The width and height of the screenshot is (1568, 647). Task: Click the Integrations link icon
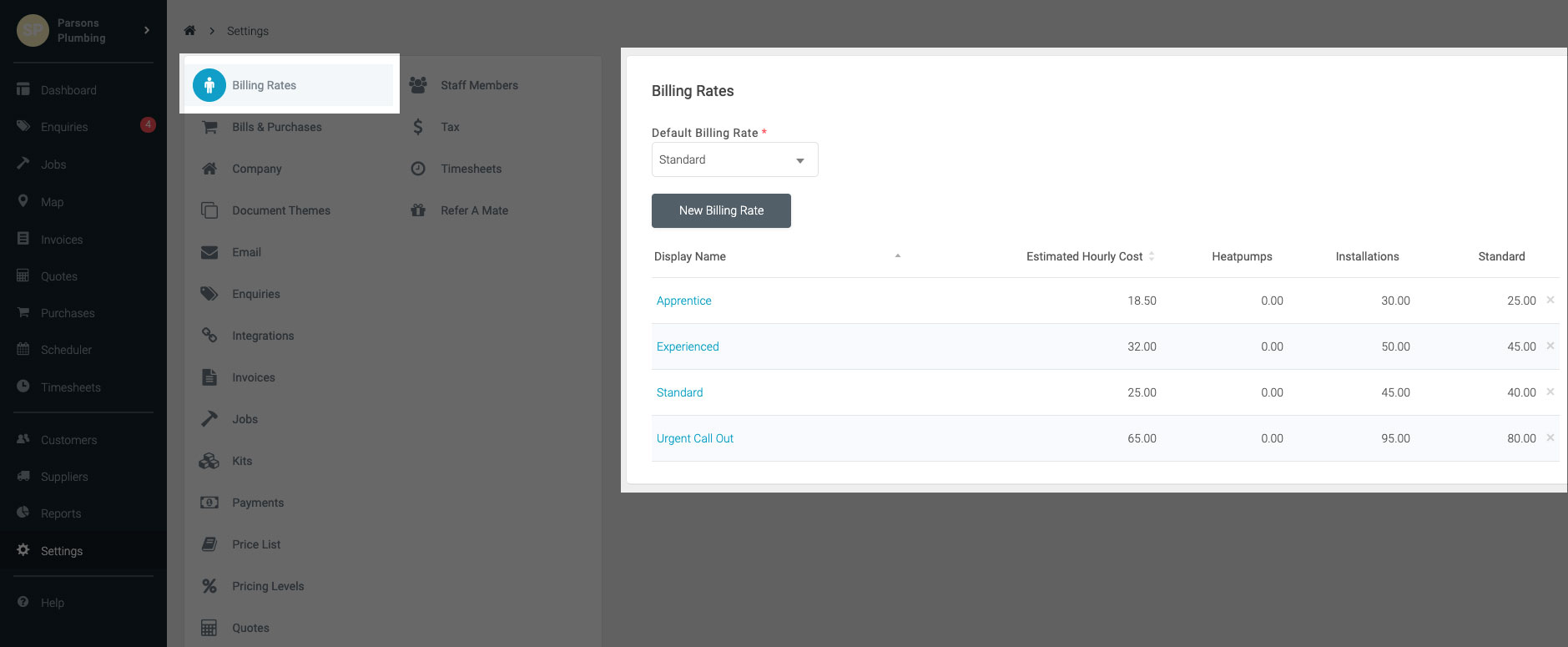coord(209,336)
